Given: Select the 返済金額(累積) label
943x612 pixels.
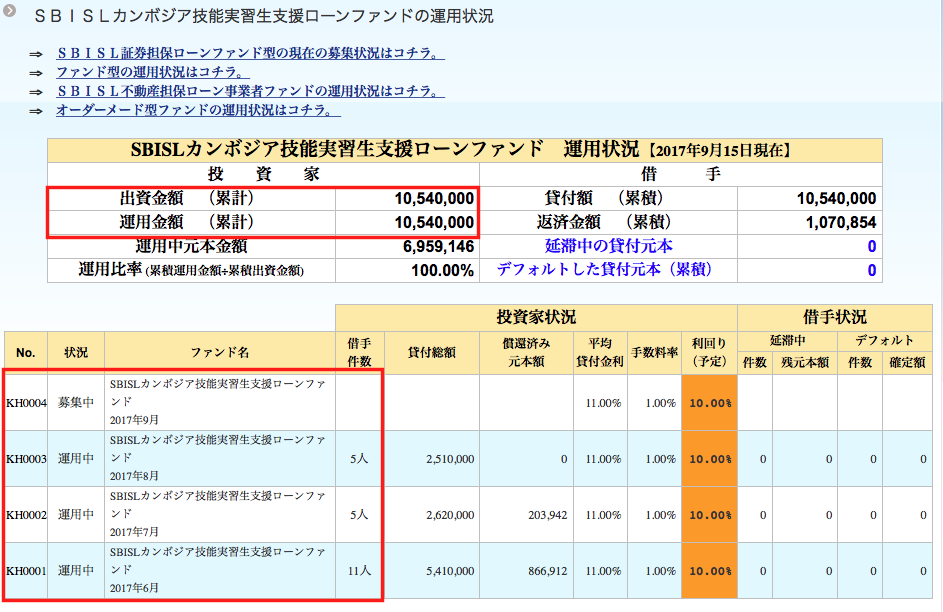Looking at the screenshot, I should (604, 222).
